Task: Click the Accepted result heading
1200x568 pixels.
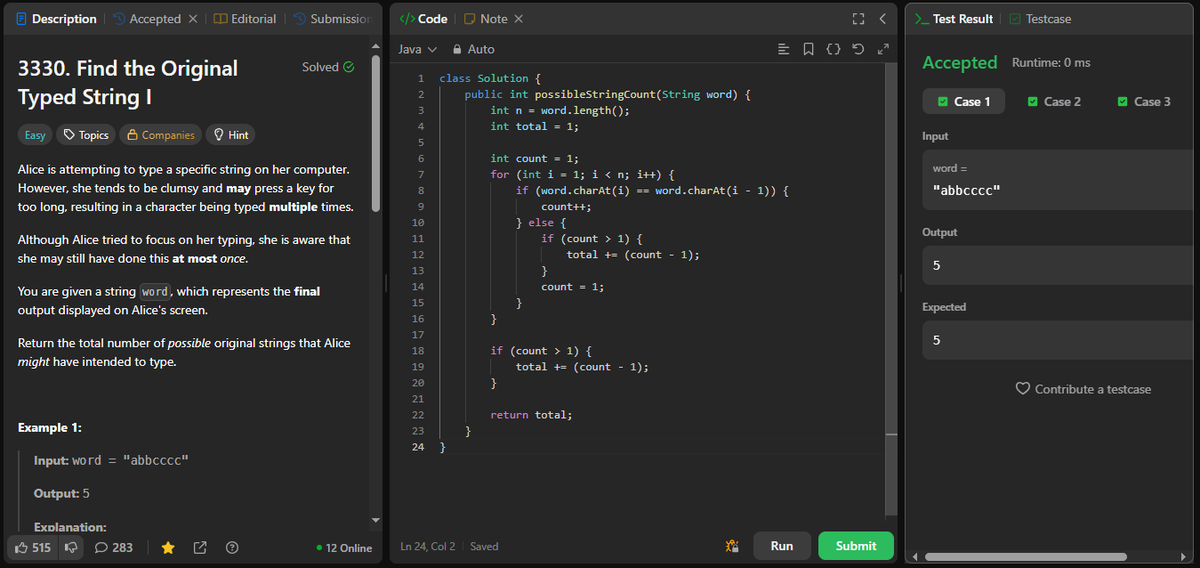Action: click(x=960, y=62)
